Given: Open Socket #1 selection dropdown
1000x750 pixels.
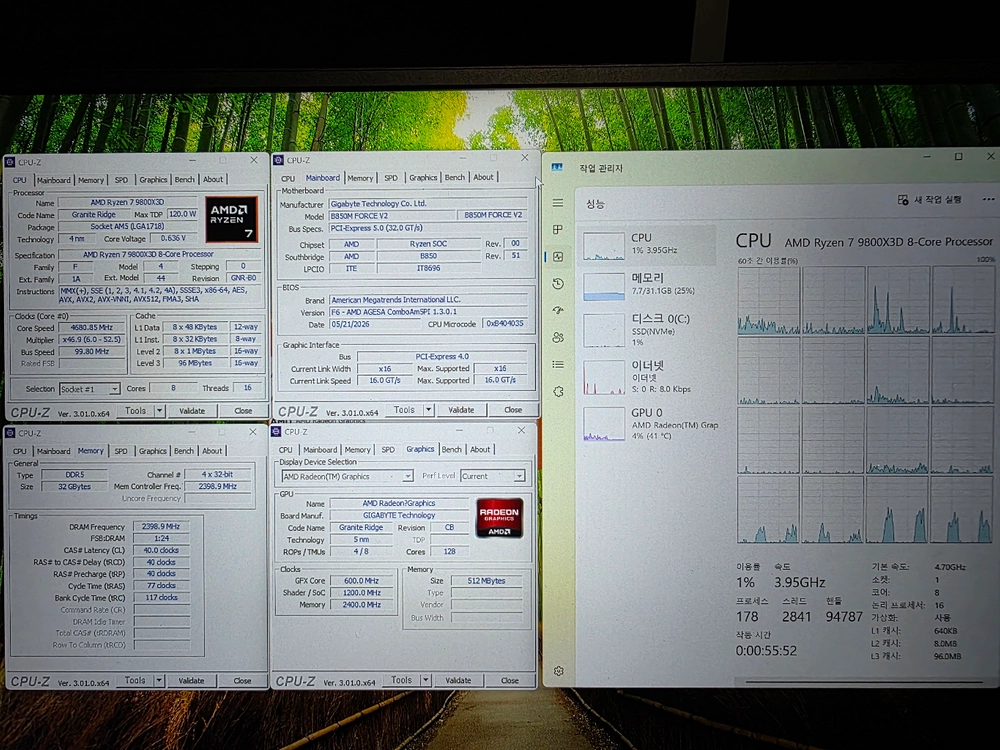Looking at the screenshot, I should (x=89, y=388).
